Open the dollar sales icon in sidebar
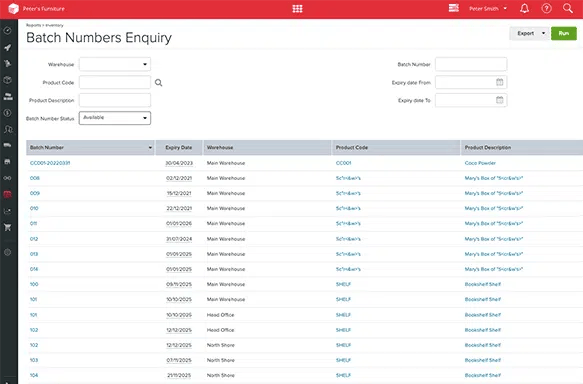Screen dimensions: 583x384 coord(7,113)
